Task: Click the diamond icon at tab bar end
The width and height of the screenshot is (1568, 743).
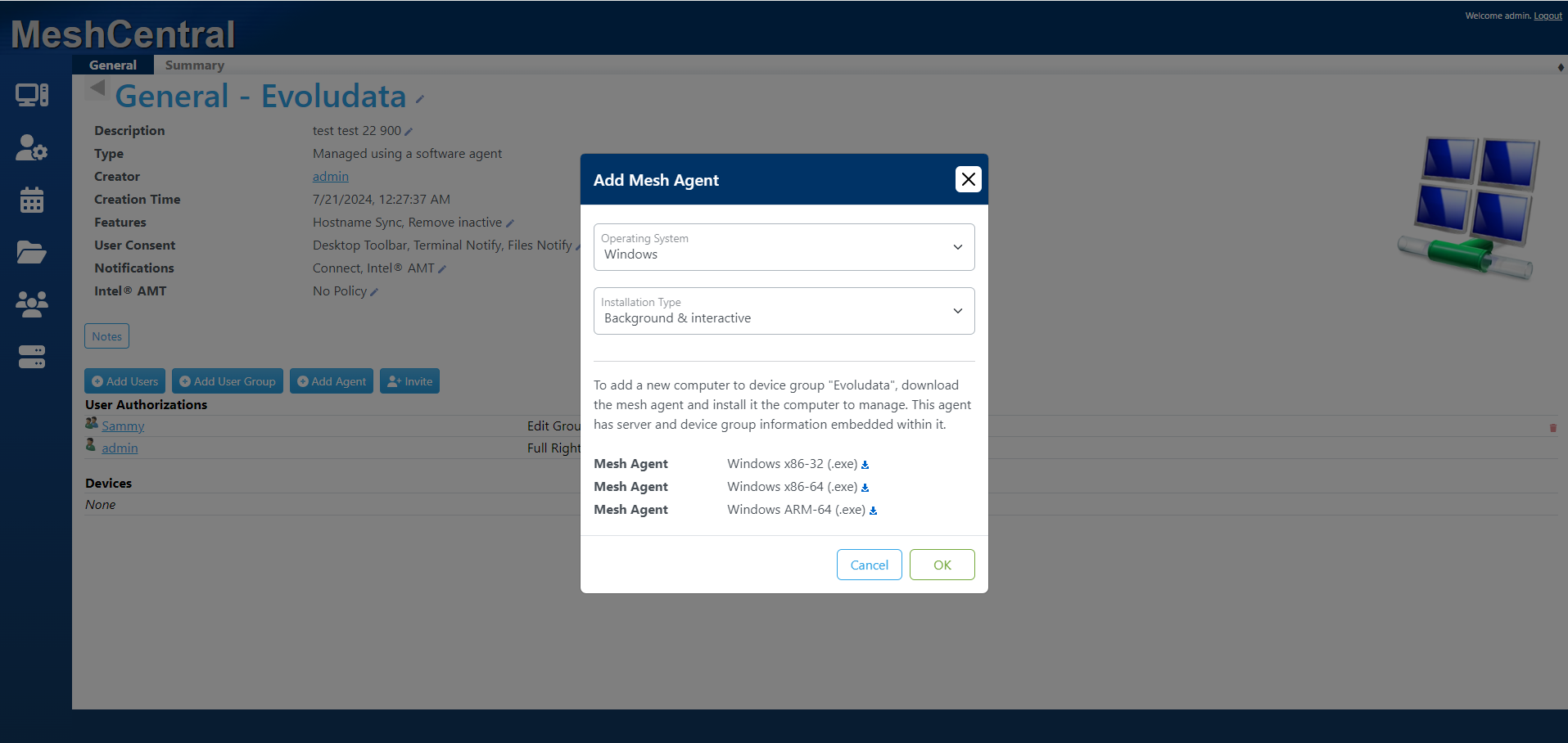Action: 1561,67
